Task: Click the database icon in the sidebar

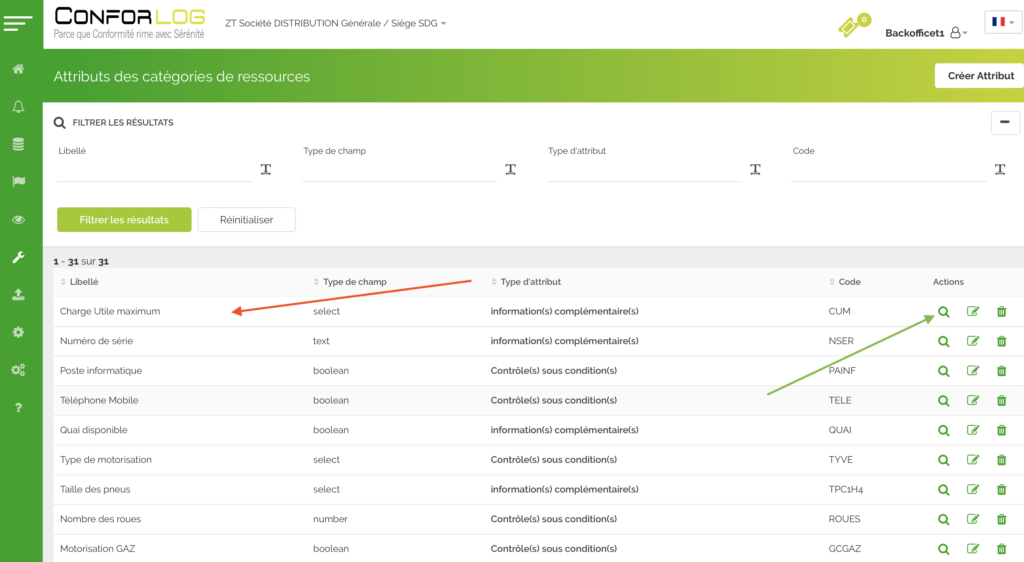Action: point(18,144)
